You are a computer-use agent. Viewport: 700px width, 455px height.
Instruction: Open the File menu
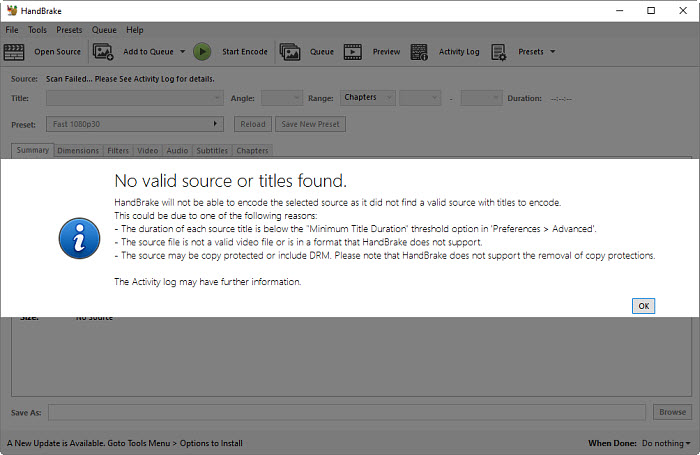(12, 30)
